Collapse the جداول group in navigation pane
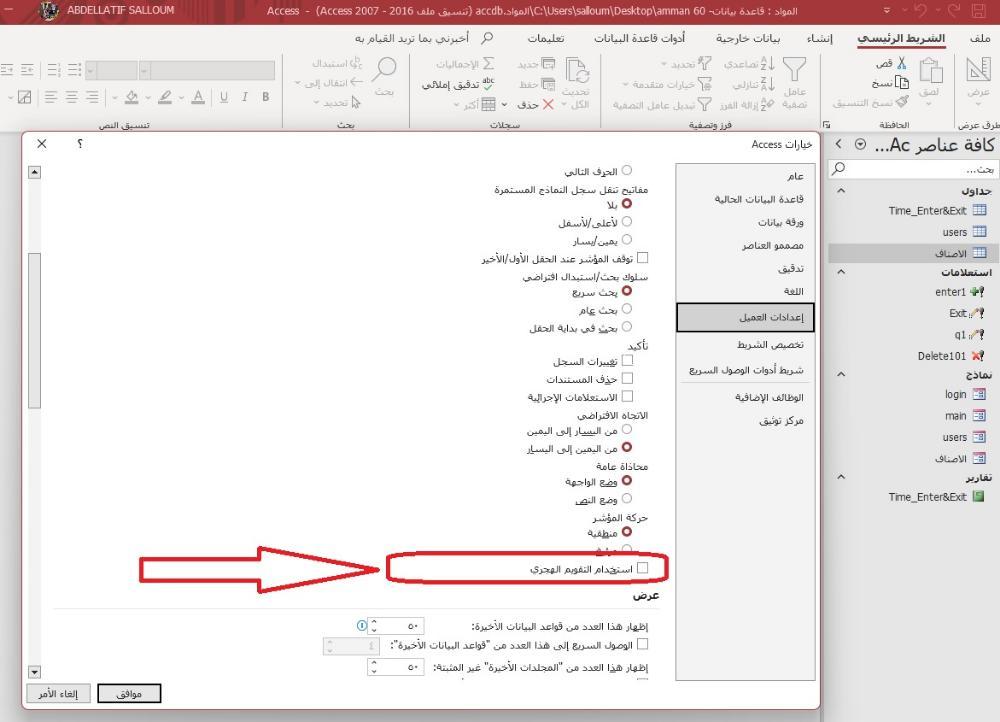This screenshot has height=722, width=1000. (841, 191)
